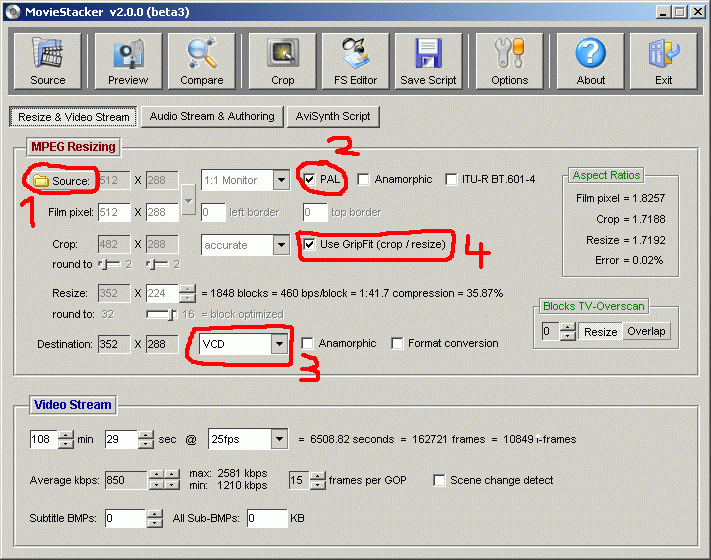This screenshot has width=711, height=560.
Task: Click the Subtitle BMPs input field
Action: (126, 518)
